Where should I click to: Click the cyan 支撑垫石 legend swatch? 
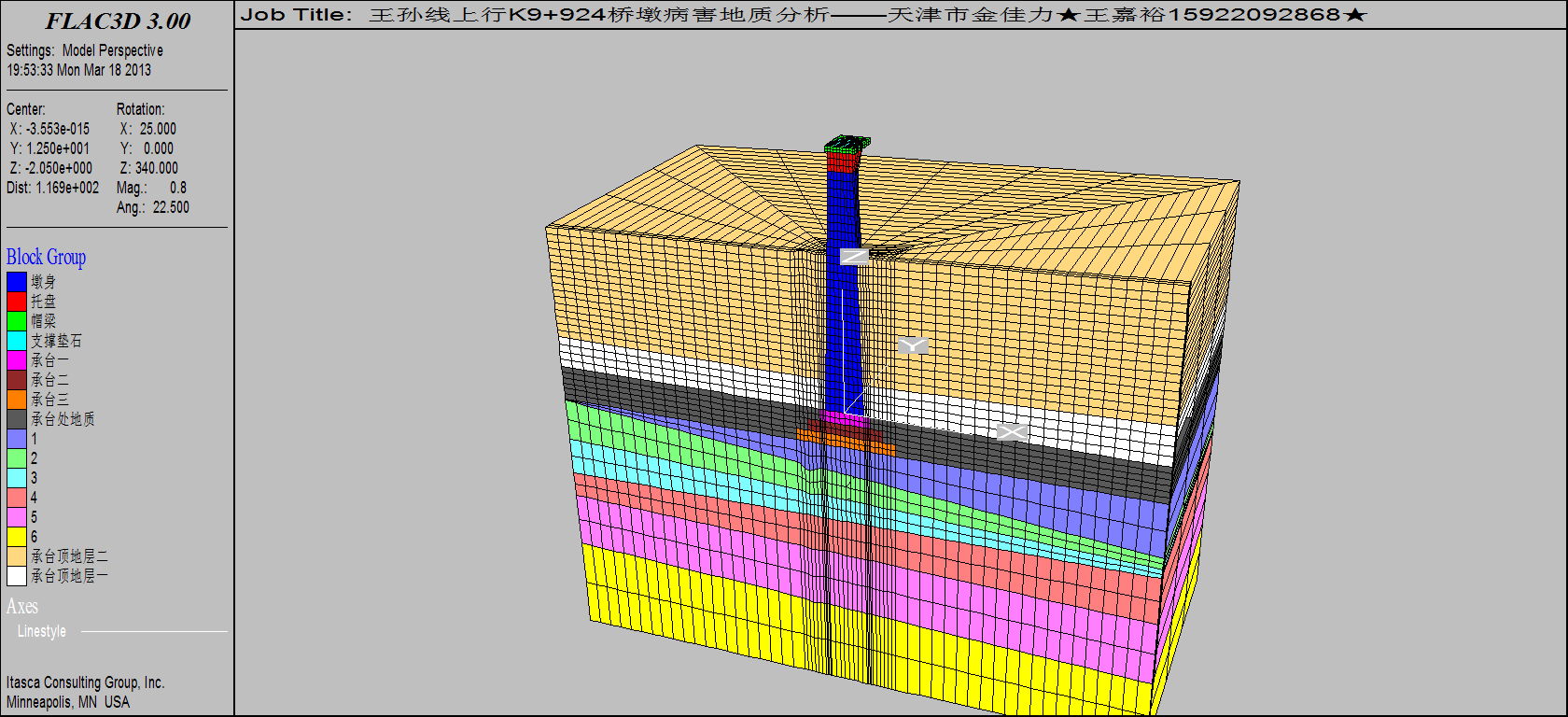17,341
